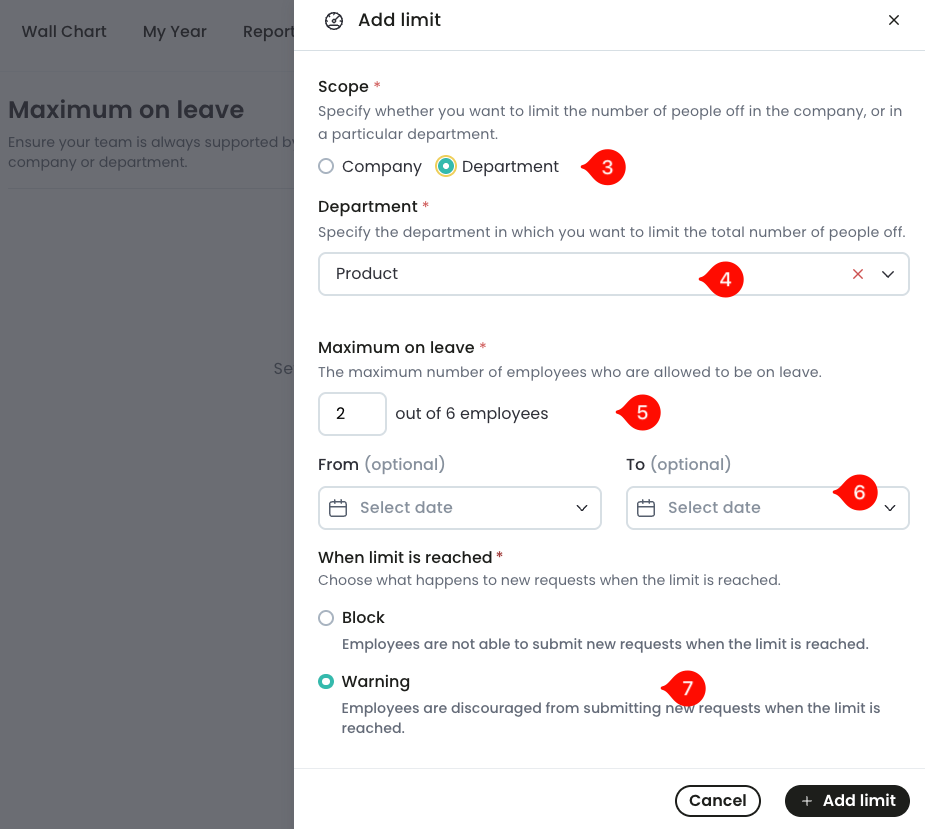Image resolution: width=925 pixels, height=829 pixels.
Task: Open the My Year tab
Action: (174, 31)
